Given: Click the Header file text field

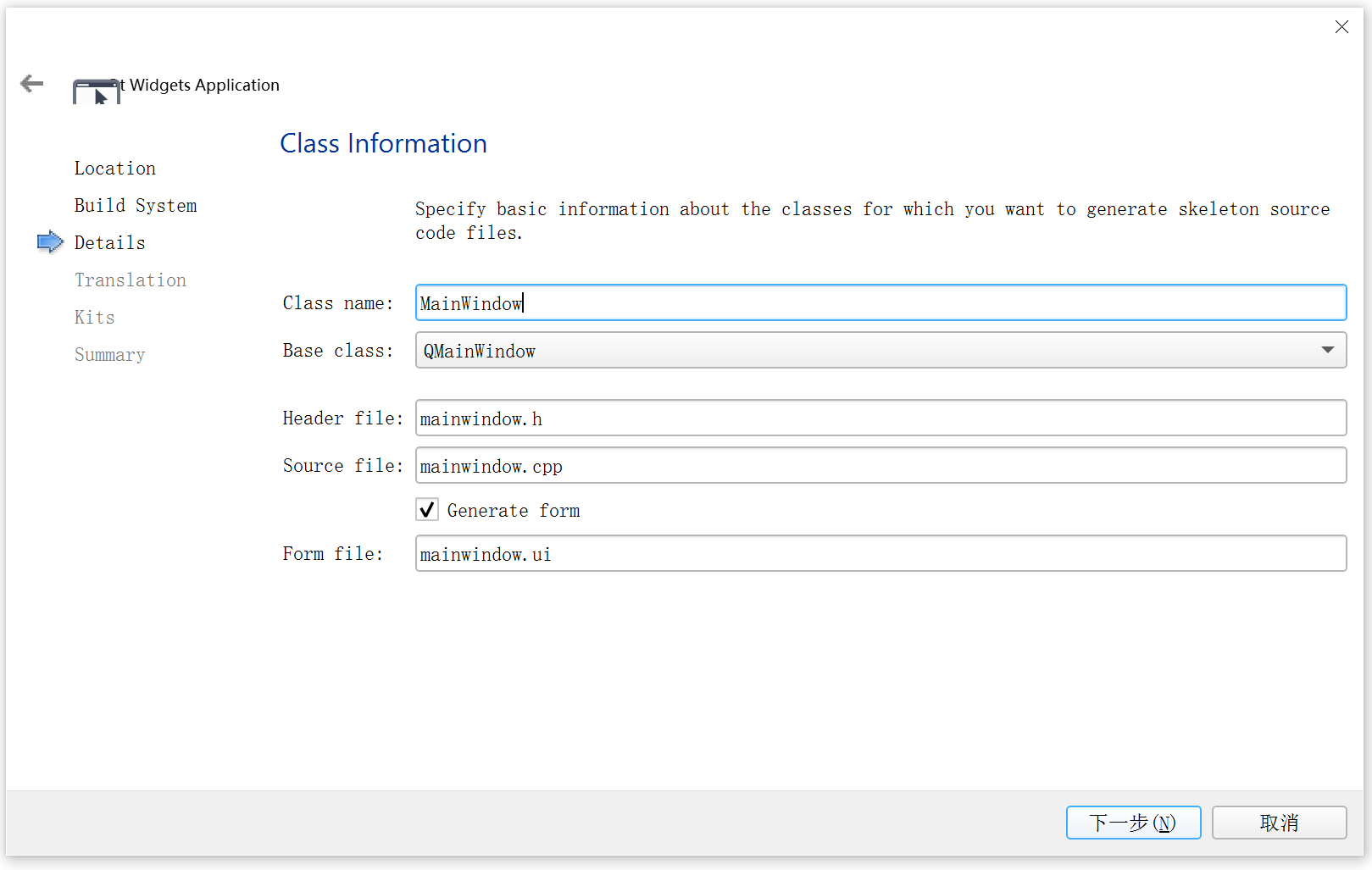Looking at the screenshot, I should (x=880, y=418).
